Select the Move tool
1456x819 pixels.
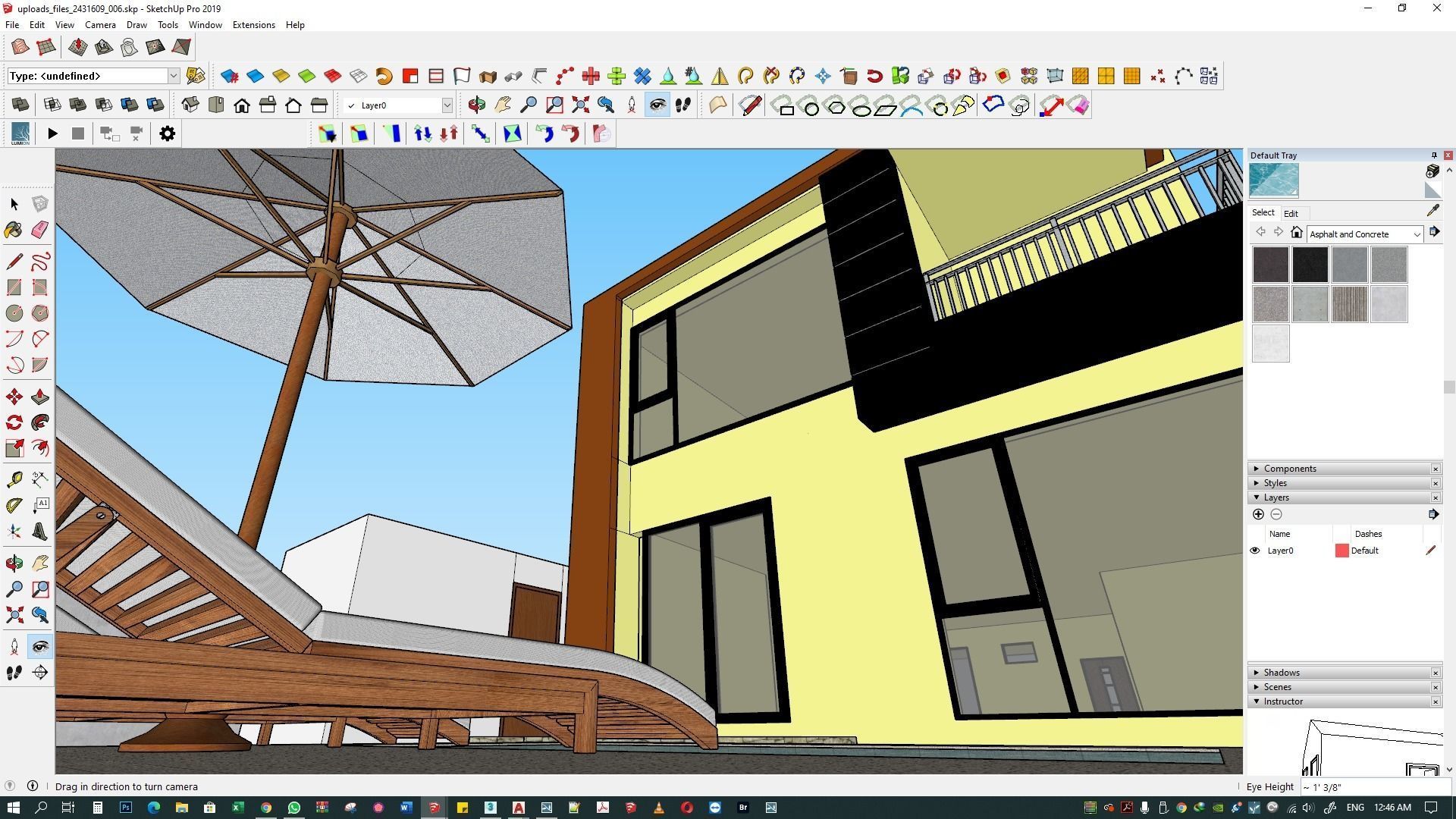(14, 397)
